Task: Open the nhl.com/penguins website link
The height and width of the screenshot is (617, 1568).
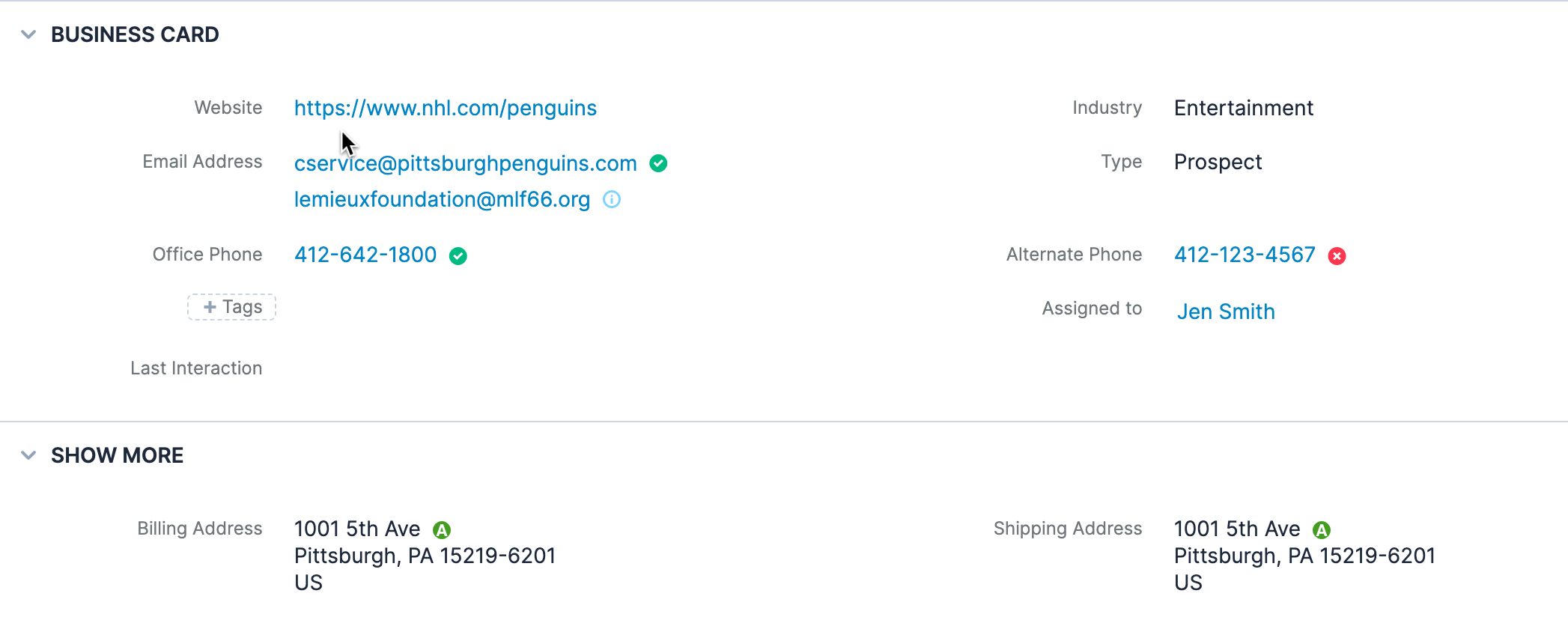Action: point(445,108)
